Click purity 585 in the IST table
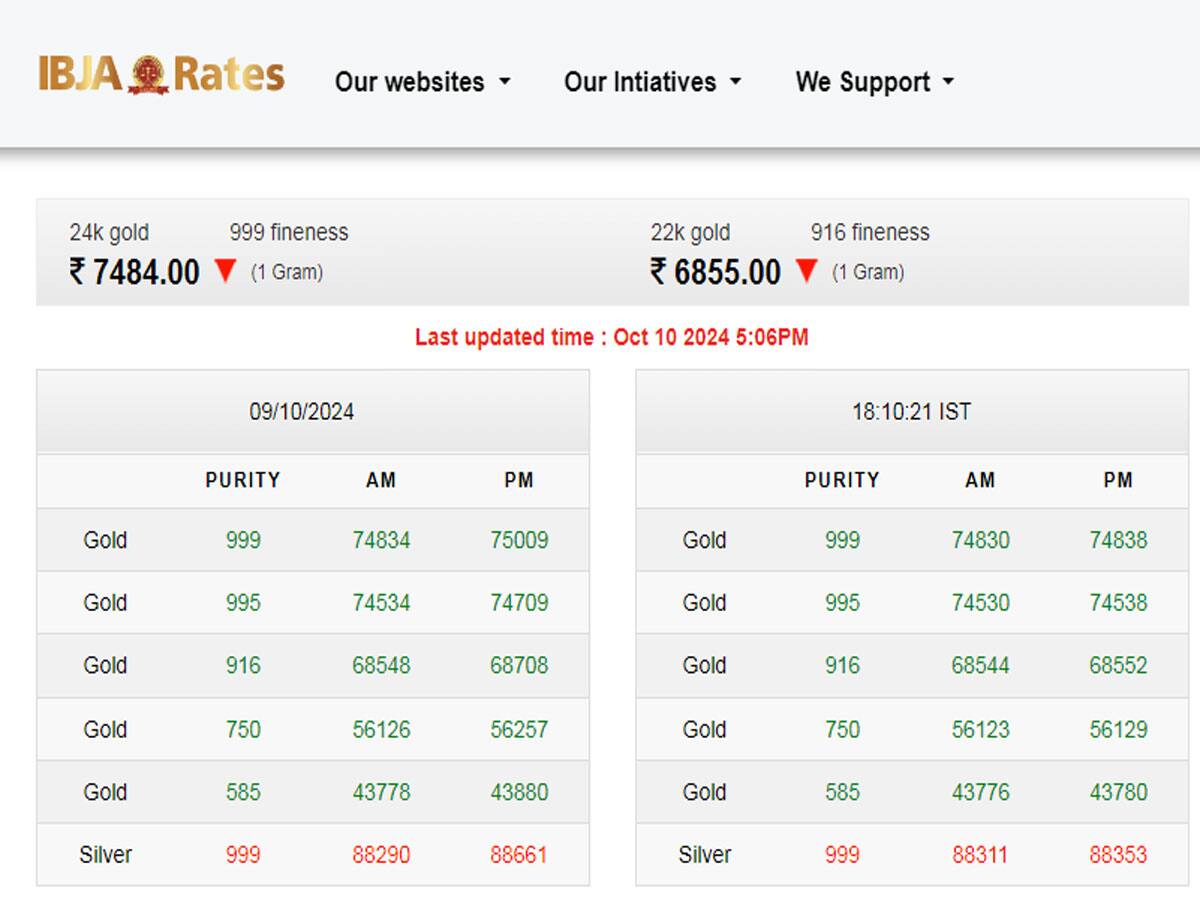Screen dimensions: 1200x900 (842, 792)
